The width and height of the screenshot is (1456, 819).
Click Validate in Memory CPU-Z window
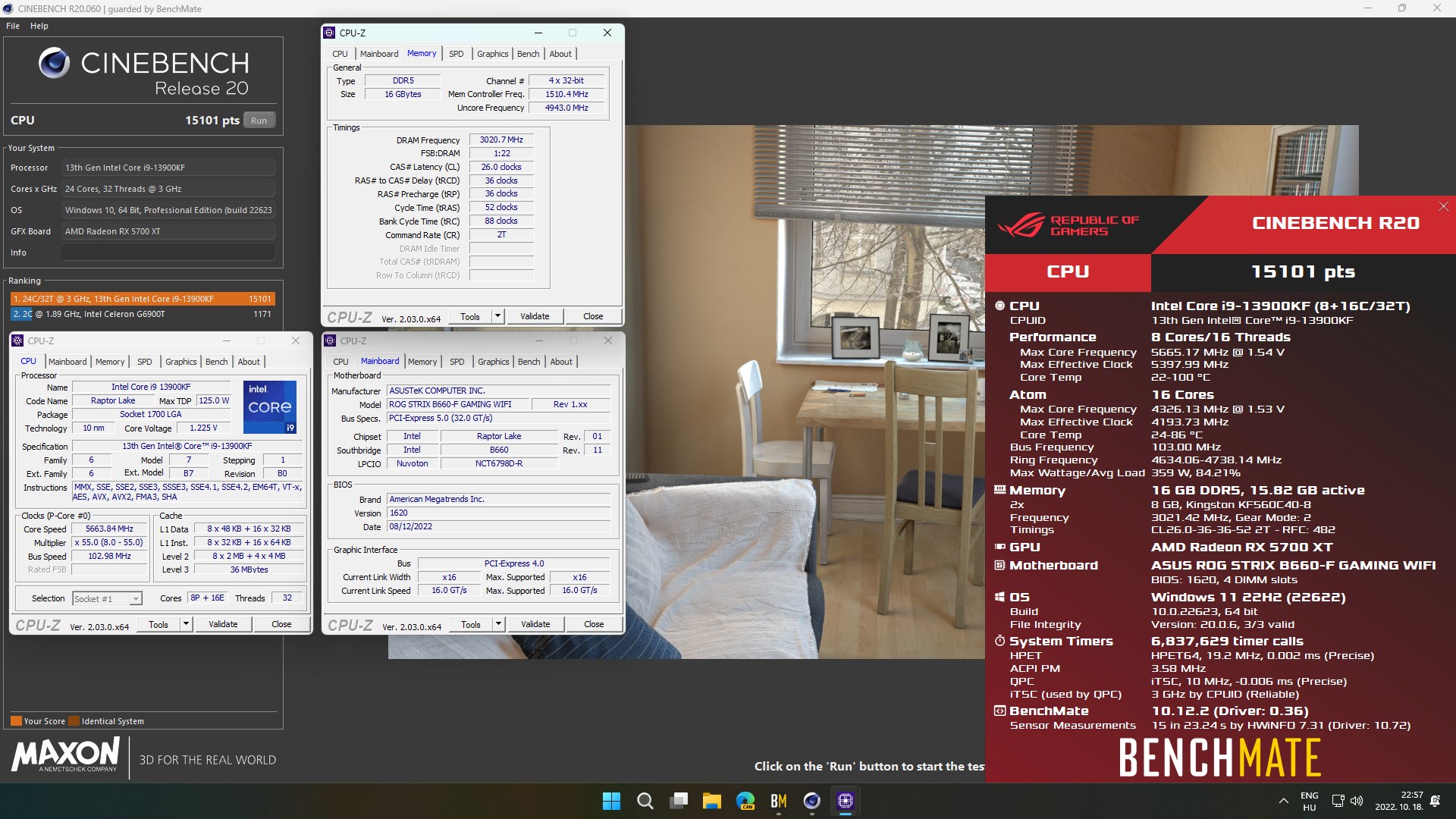pos(535,316)
